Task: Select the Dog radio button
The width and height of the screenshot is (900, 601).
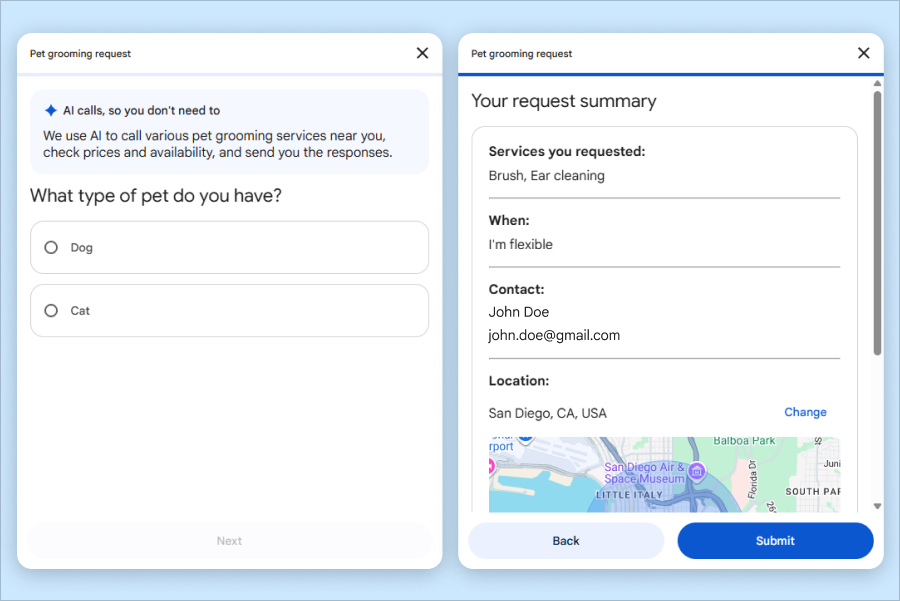Action: point(50,247)
